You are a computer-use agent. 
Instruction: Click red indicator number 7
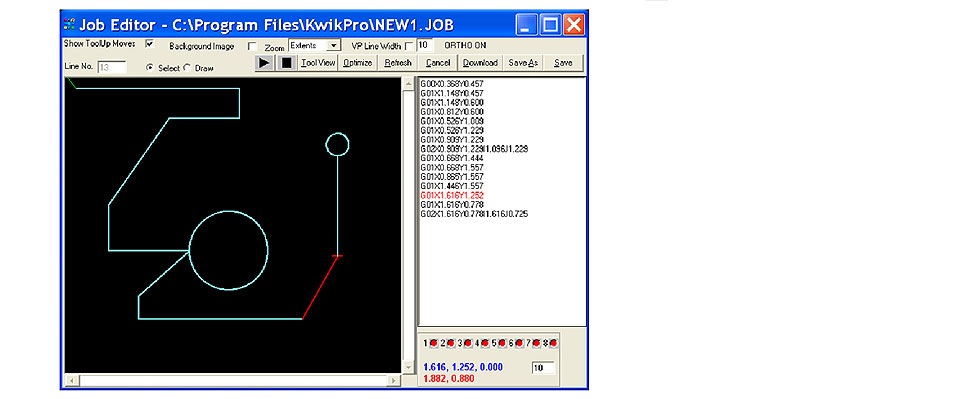pyautogui.click(x=537, y=344)
